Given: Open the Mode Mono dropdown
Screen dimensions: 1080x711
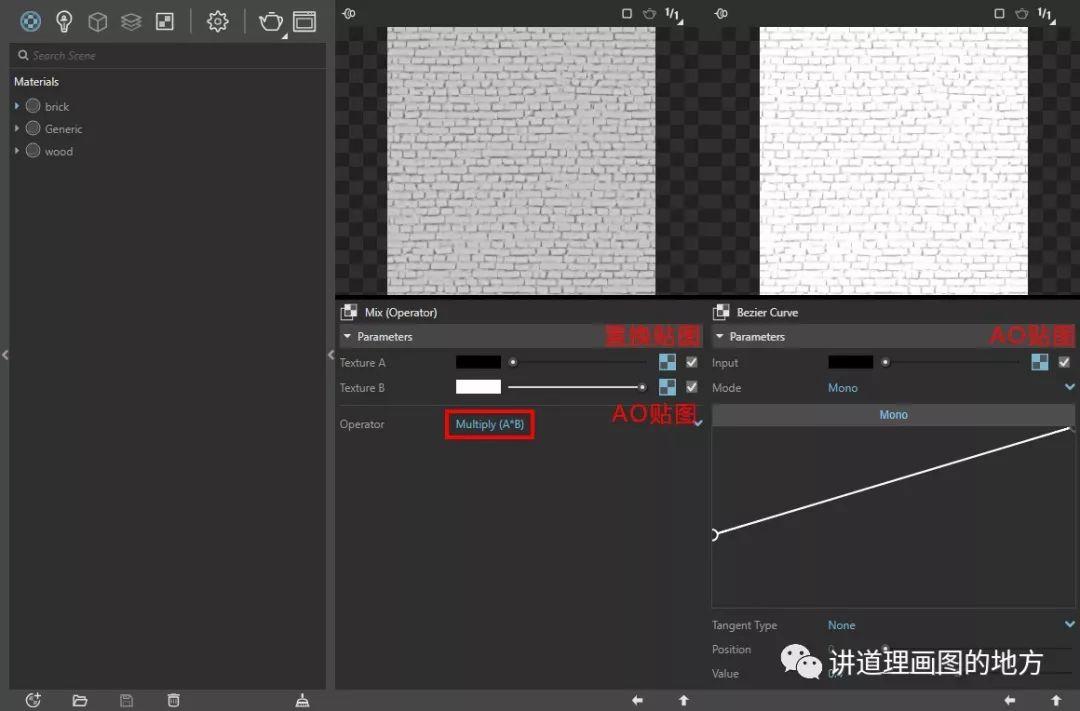Looking at the screenshot, I should pos(951,388).
